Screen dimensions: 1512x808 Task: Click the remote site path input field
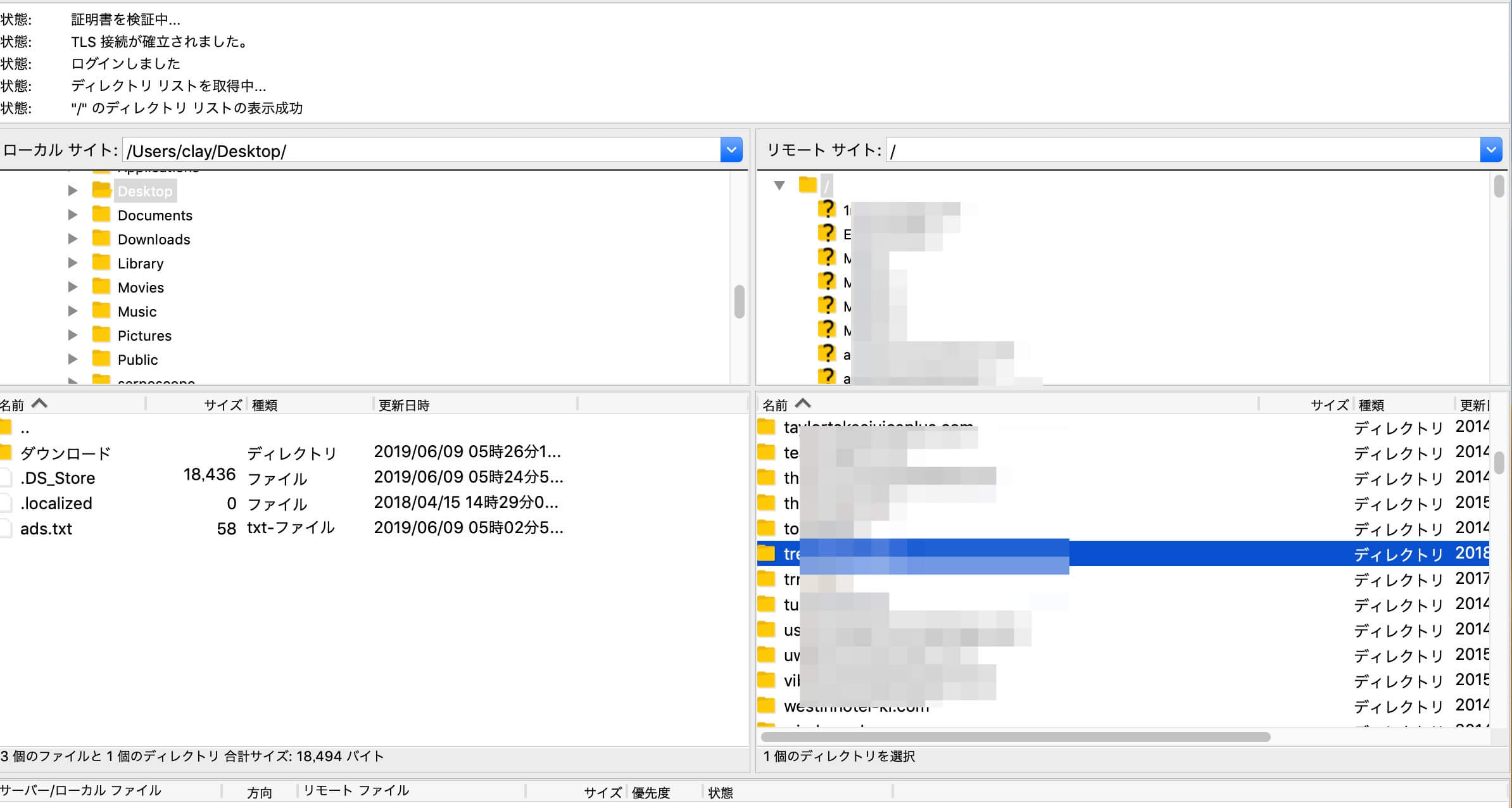click(x=1178, y=151)
